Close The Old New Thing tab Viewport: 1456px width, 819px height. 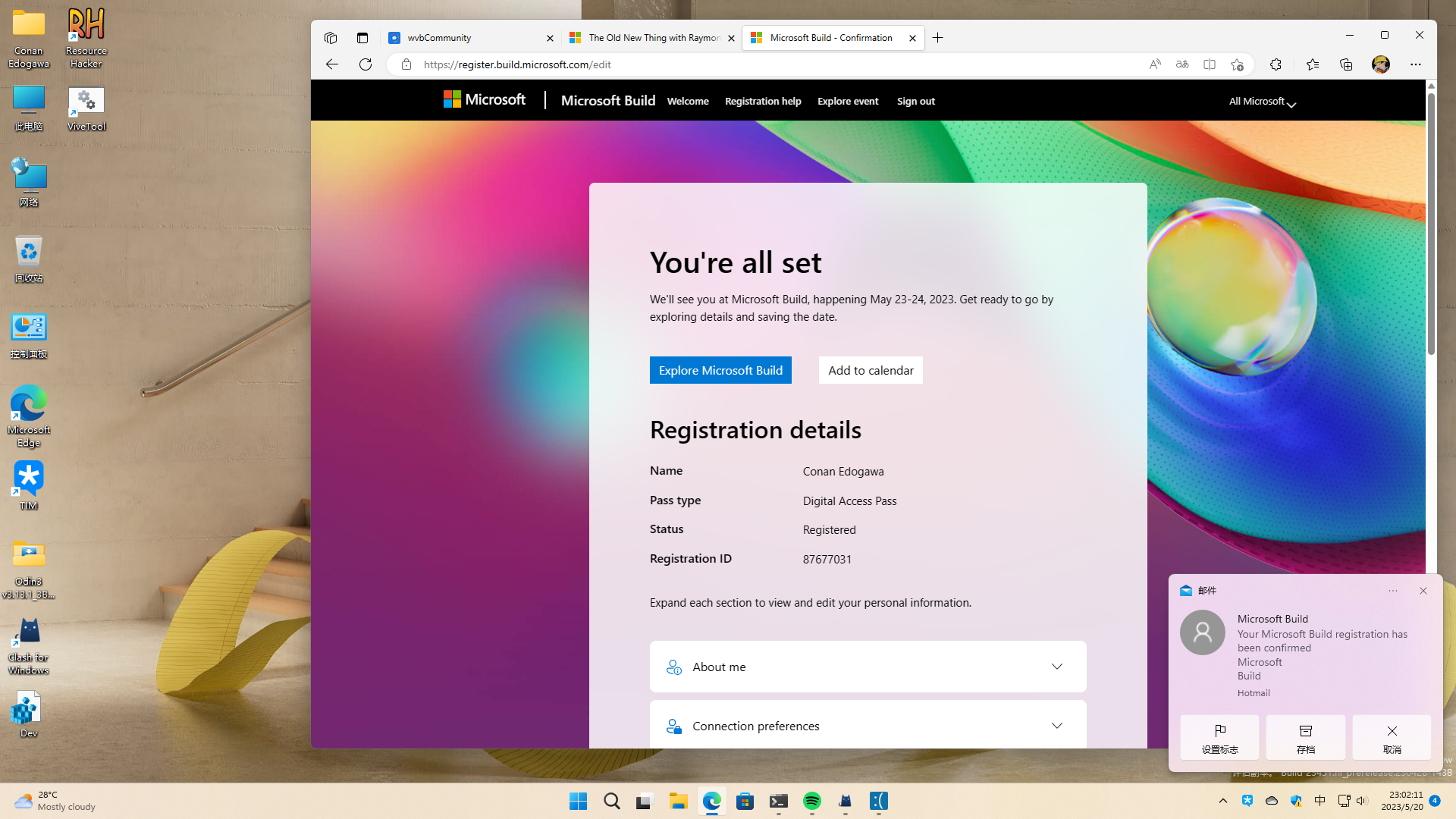click(x=731, y=38)
